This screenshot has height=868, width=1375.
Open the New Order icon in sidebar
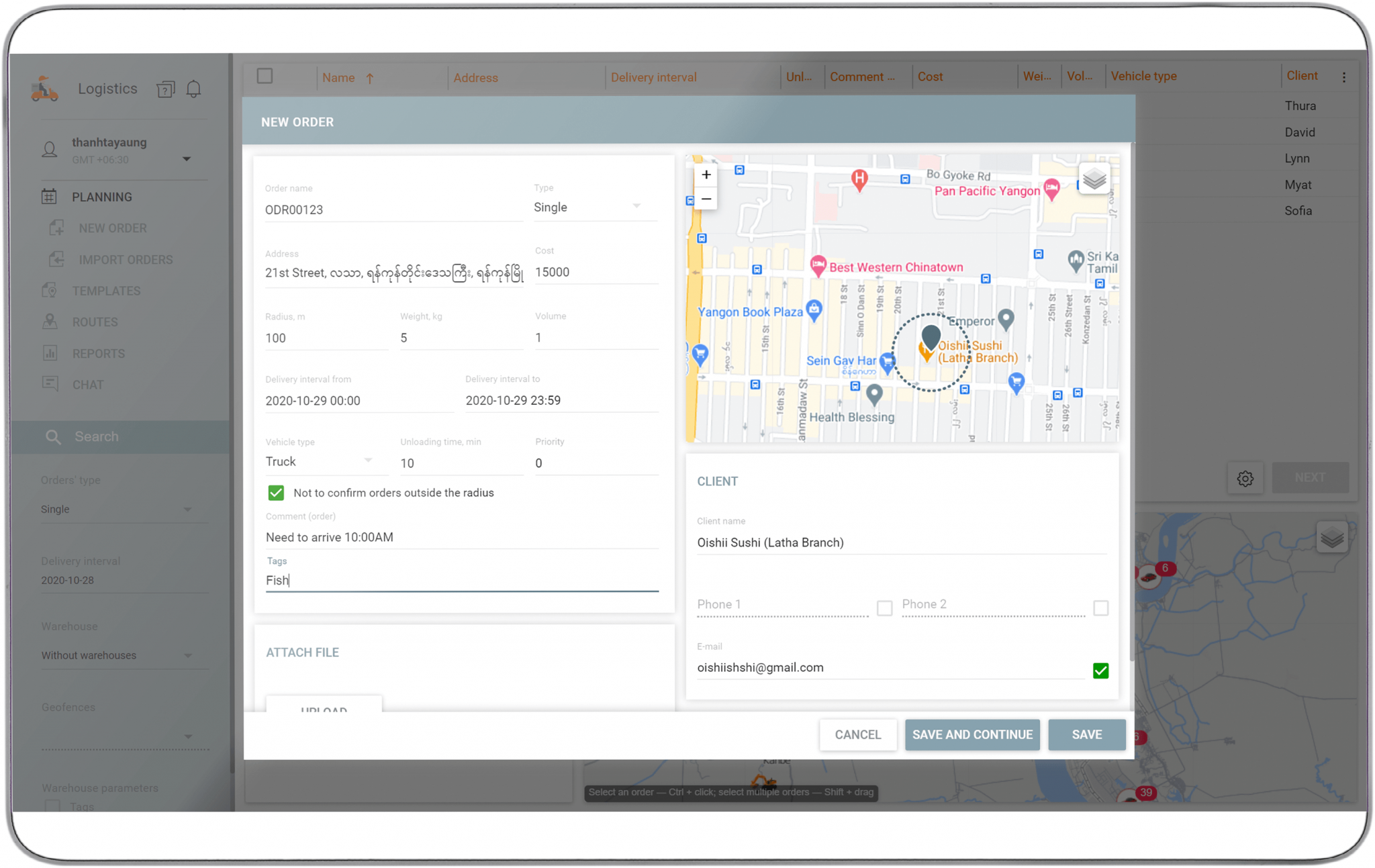click(x=56, y=228)
